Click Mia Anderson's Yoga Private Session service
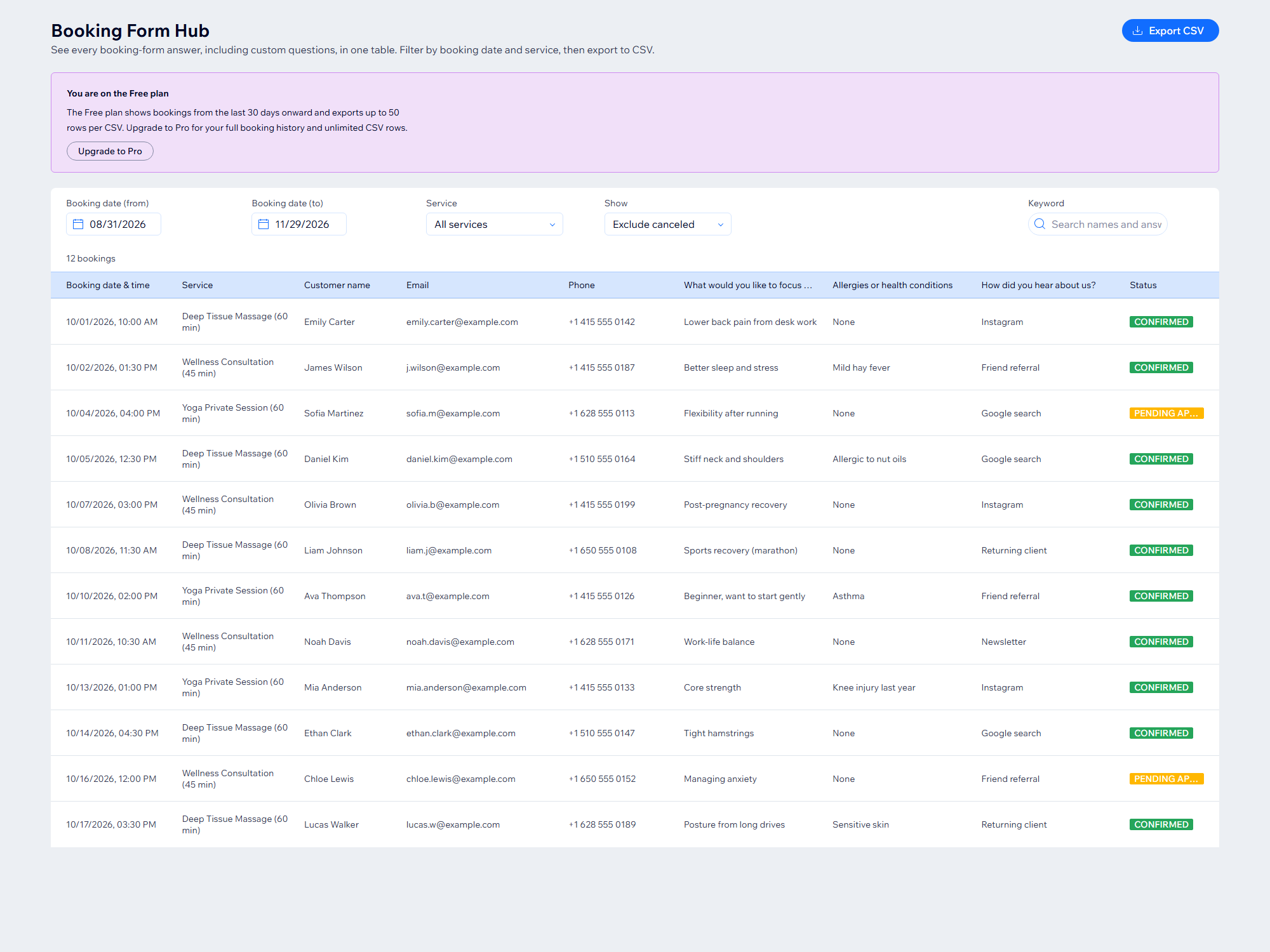The height and width of the screenshot is (952, 1270). [x=232, y=687]
